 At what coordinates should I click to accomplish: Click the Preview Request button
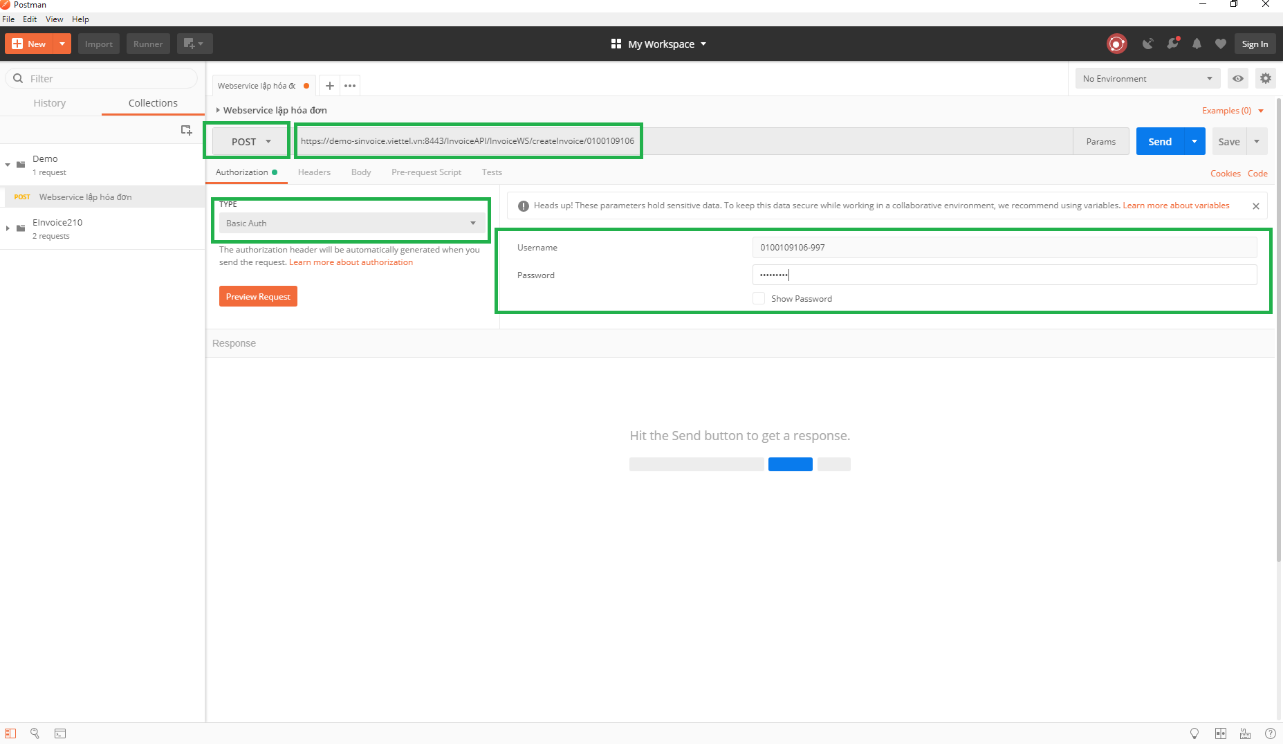(x=258, y=297)
